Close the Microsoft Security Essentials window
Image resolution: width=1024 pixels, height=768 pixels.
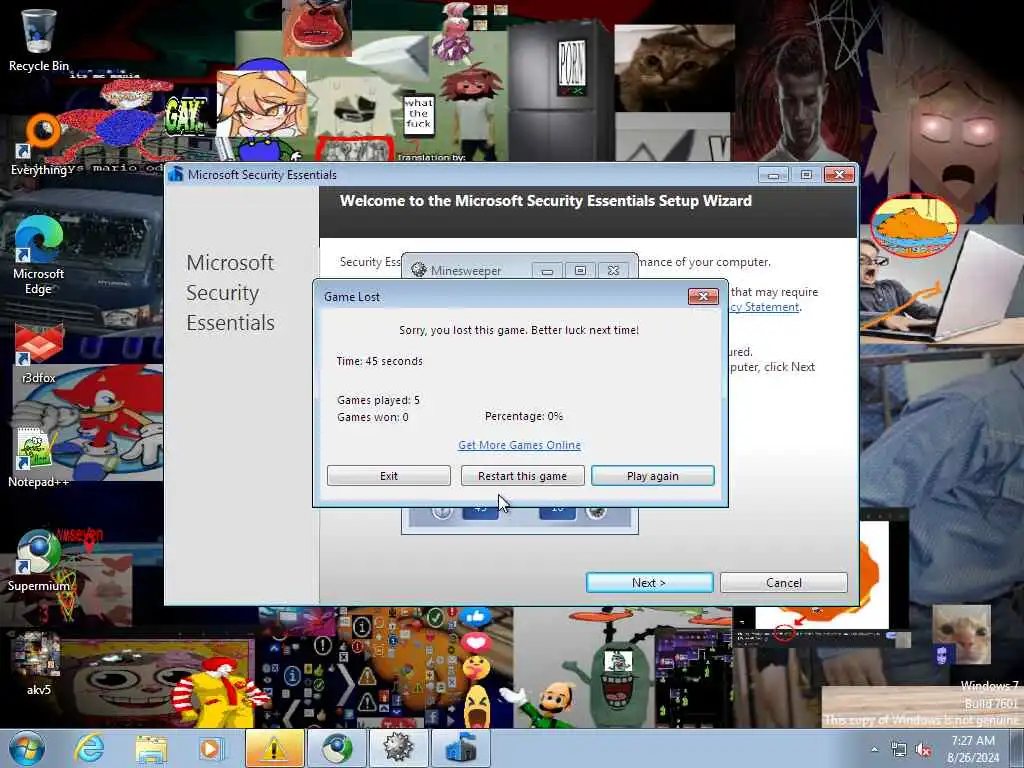[839, 174]
